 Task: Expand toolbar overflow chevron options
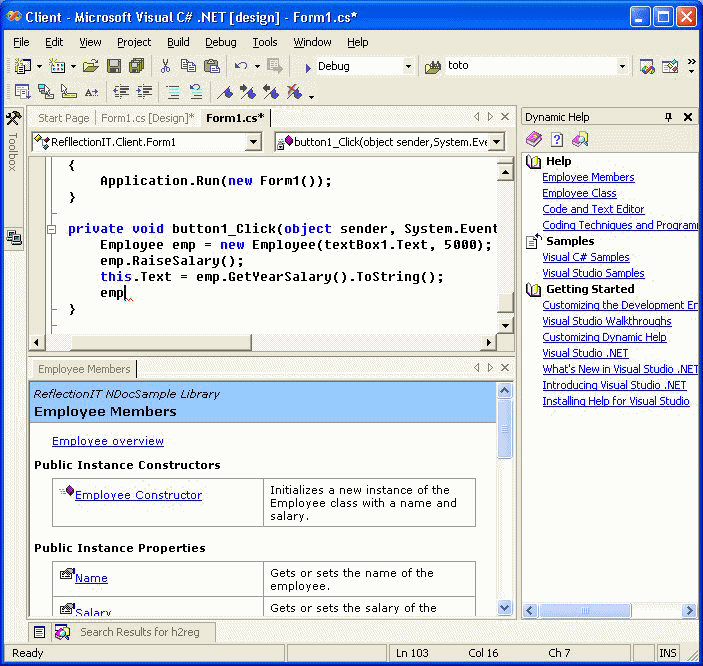pyautogui.click(x=691, y=66)
